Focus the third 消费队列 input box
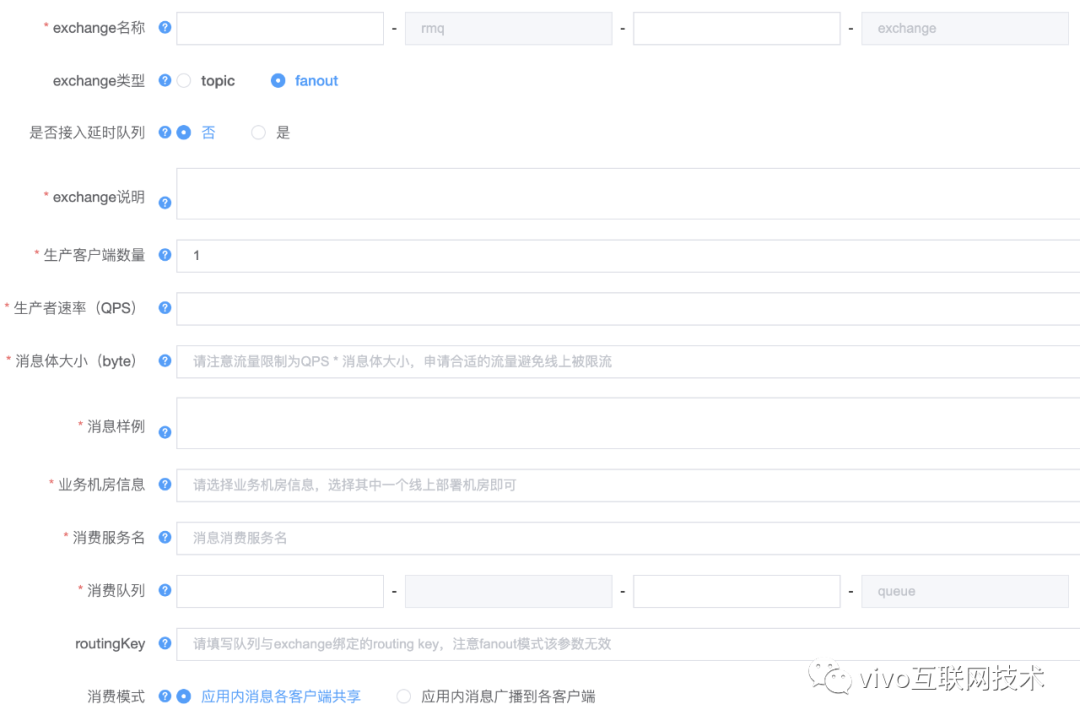The height and width of the screenshot is (726, 1080). tap(736, 591)
